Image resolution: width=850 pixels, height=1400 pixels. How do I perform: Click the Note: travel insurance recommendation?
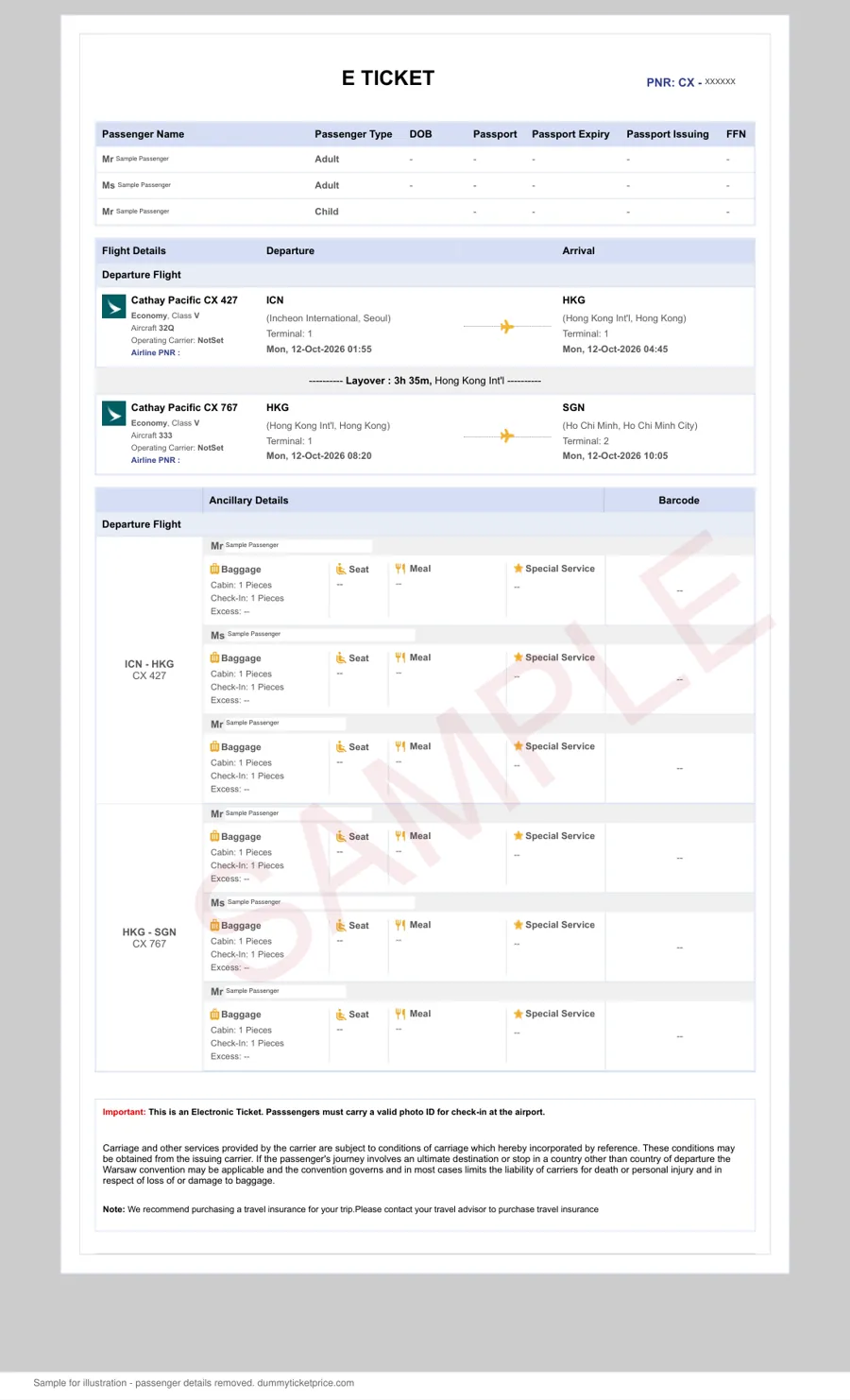pyautogui.click(x=350, y=1209)
